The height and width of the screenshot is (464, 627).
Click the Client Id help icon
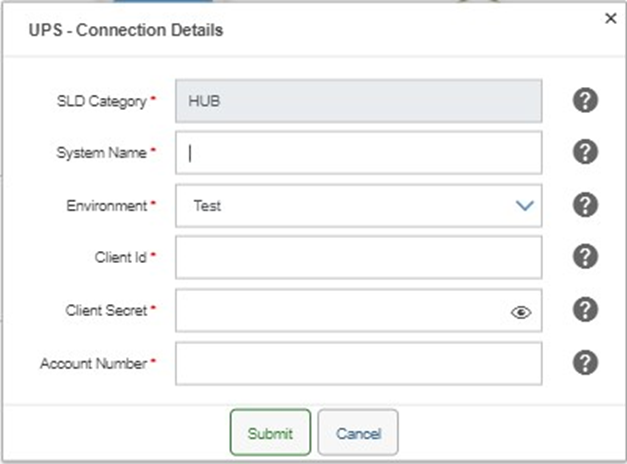(585, 257)
